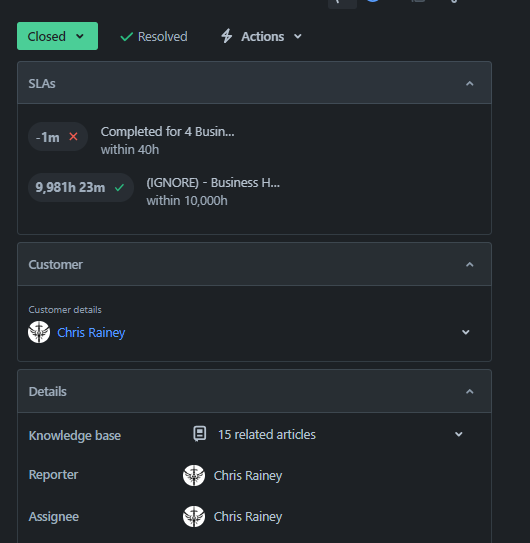Click the 9,981h 23m SLA badge
The height and width of the screenshot is (543, 530).
[x=81, y=187]
